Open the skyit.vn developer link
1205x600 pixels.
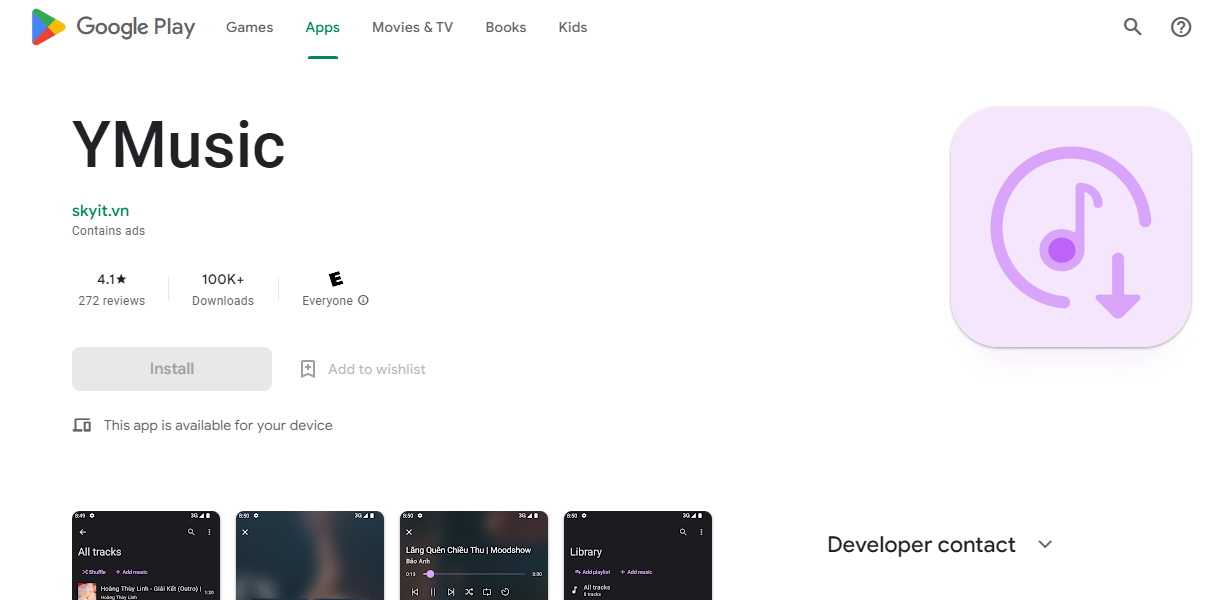pos(100,210)
